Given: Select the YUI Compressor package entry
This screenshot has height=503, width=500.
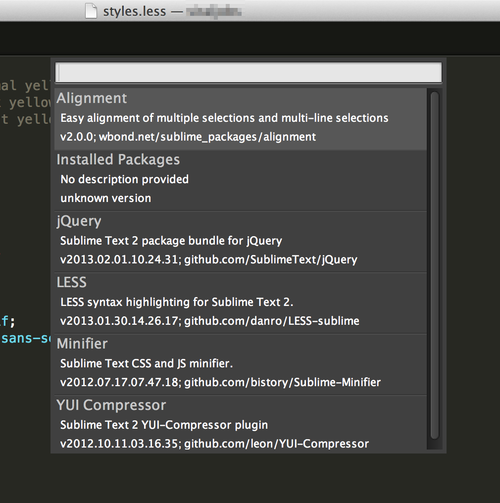Looking at the screenshot, I should coord(240,423).
